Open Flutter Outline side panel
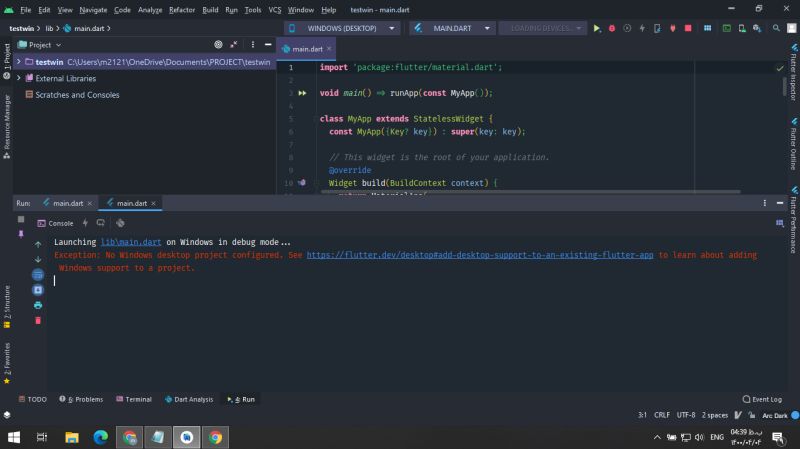This screenshot has height=449, width=800. coord(793,144)
